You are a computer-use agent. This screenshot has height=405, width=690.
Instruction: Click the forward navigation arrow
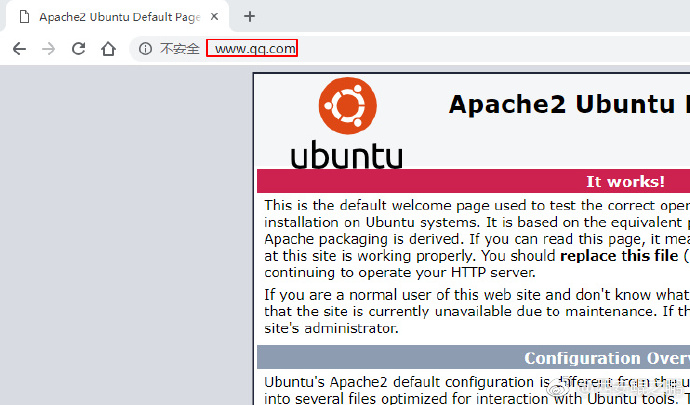pos(48,48)
